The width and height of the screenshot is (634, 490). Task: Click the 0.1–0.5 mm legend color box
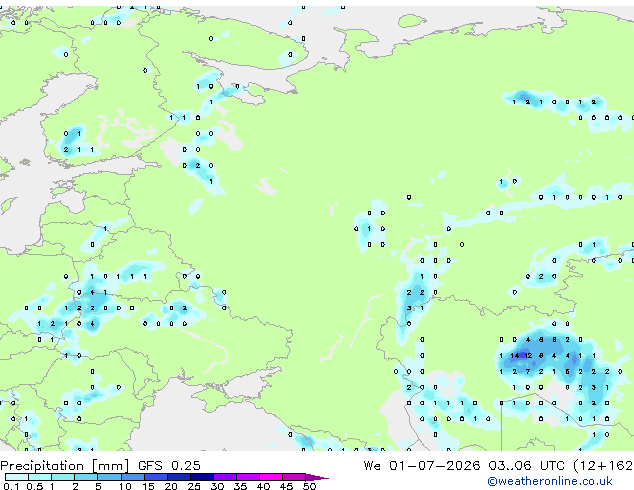[x=17, y=477]
